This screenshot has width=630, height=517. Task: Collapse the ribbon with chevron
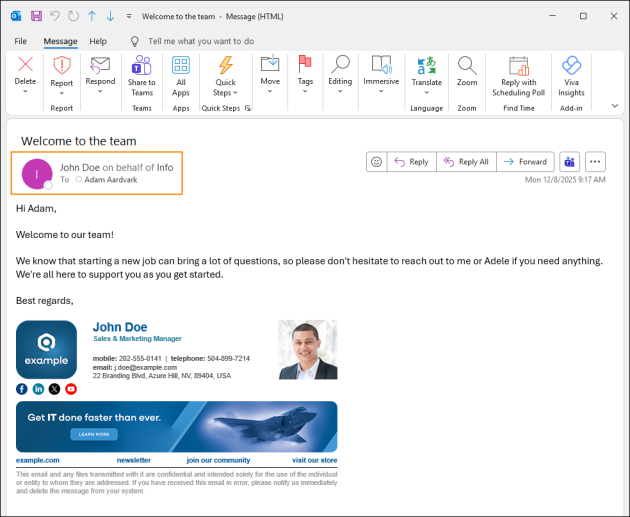[615, 106]
